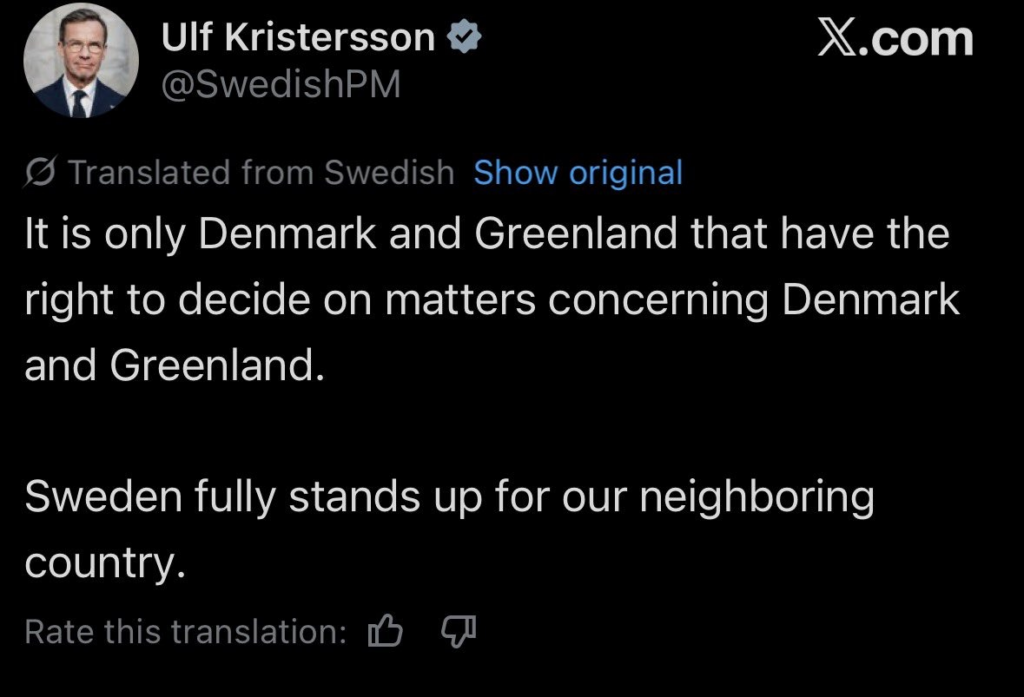Click ".com" in the top-right watermark

tap(921, 40)
